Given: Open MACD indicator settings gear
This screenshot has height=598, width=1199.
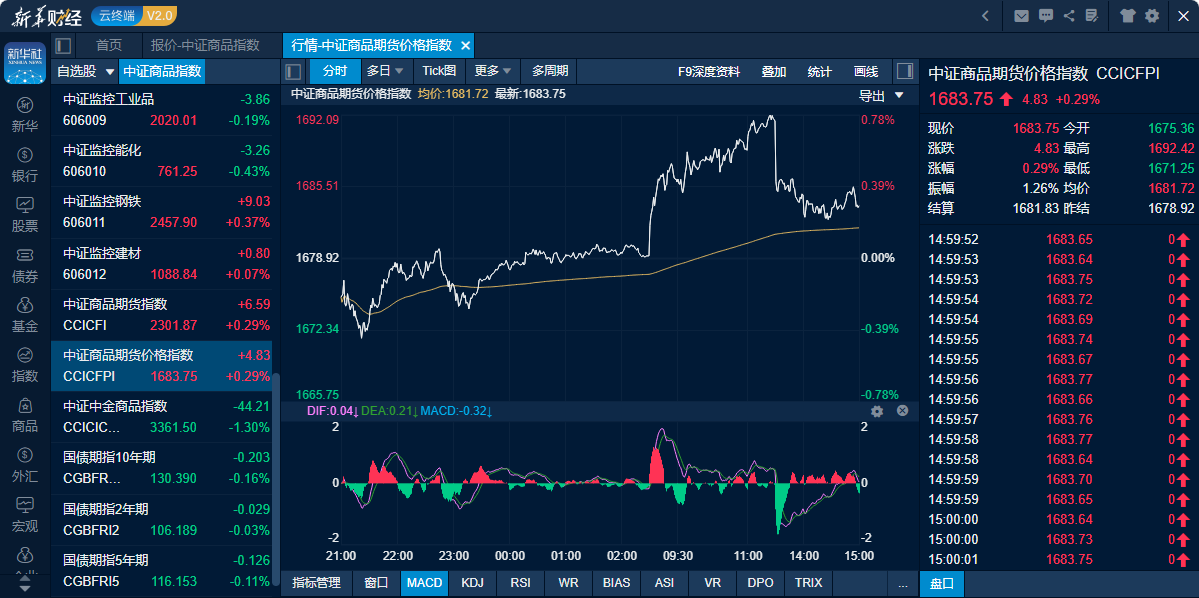Looking at the screenshot, I should click(x=877, y=411).
